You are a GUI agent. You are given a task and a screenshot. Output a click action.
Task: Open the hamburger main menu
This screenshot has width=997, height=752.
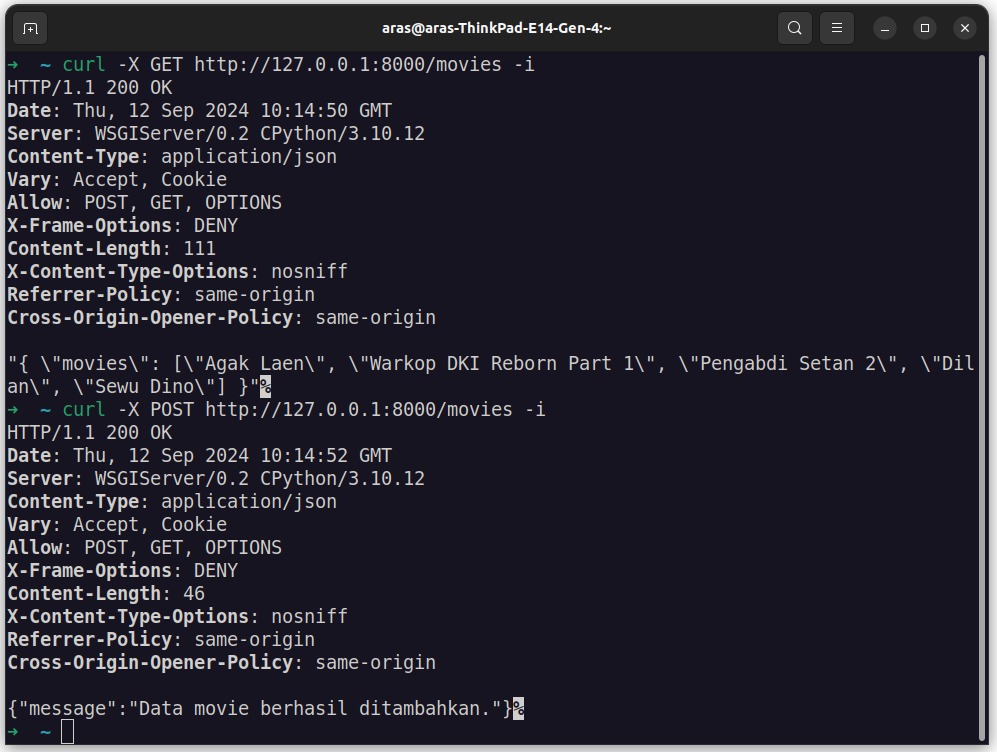[x=836, y=28]
